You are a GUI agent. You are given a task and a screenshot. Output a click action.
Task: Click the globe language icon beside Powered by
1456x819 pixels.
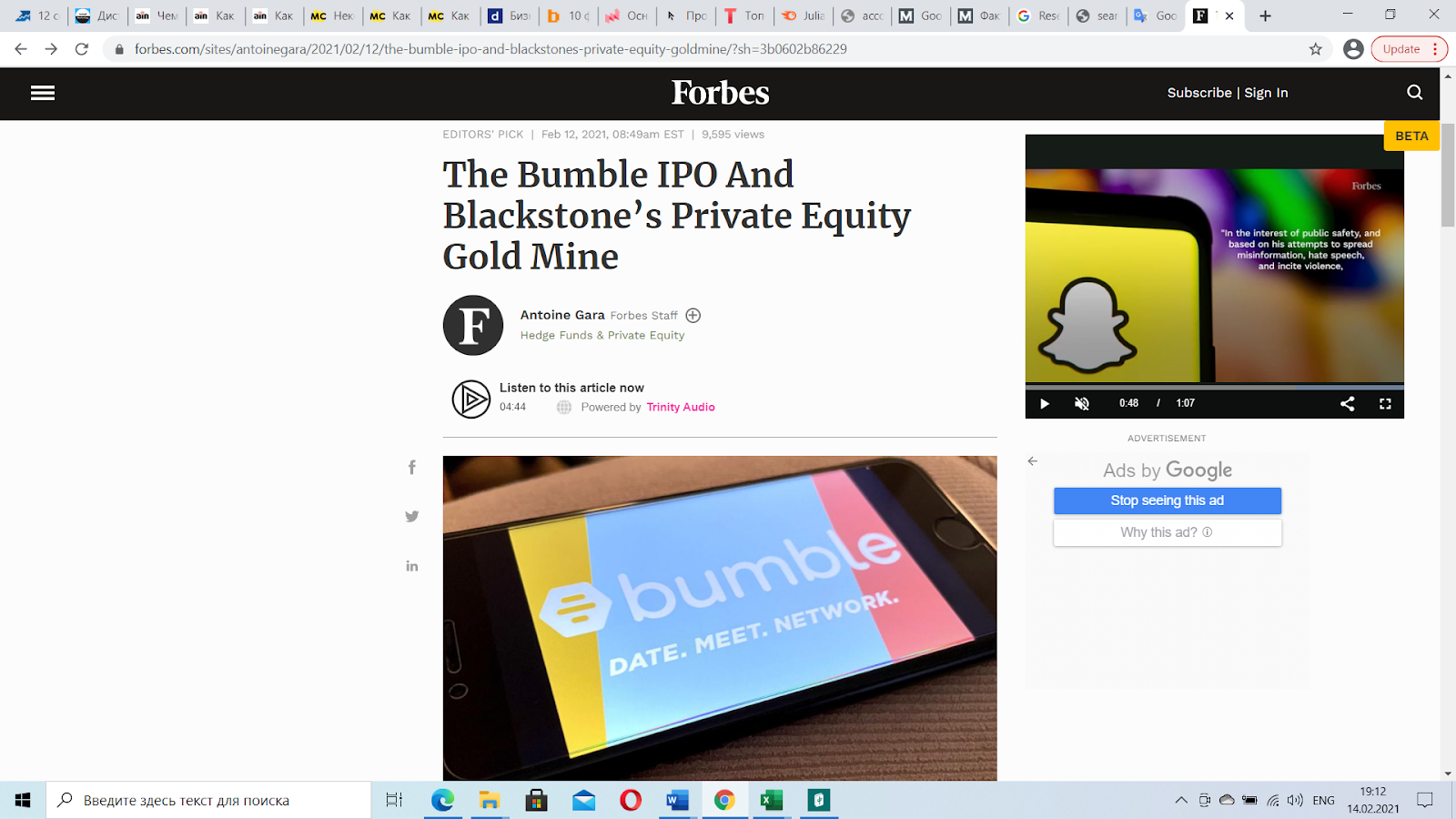[564, 408]
